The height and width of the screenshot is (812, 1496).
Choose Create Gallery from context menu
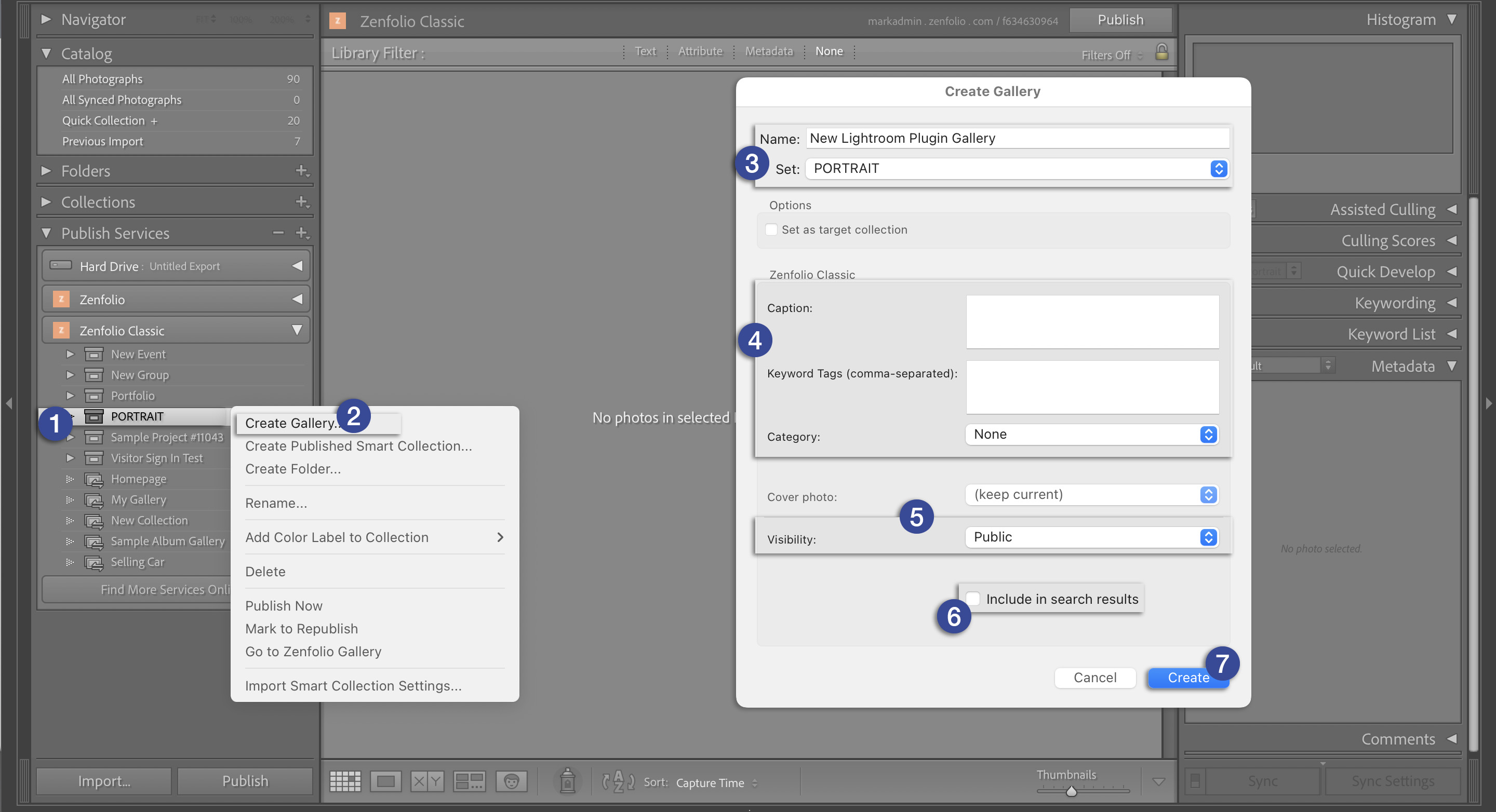tap(318, 423)
